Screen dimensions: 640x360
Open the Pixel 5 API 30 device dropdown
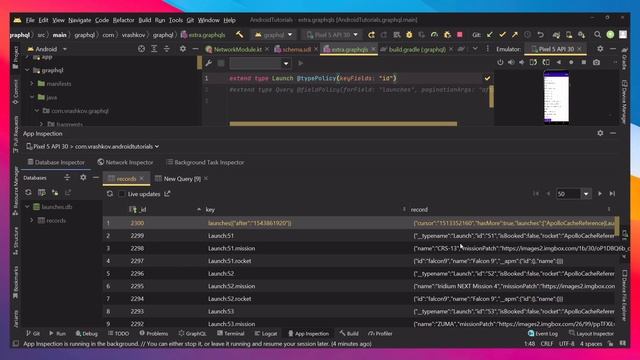(332, 35)
